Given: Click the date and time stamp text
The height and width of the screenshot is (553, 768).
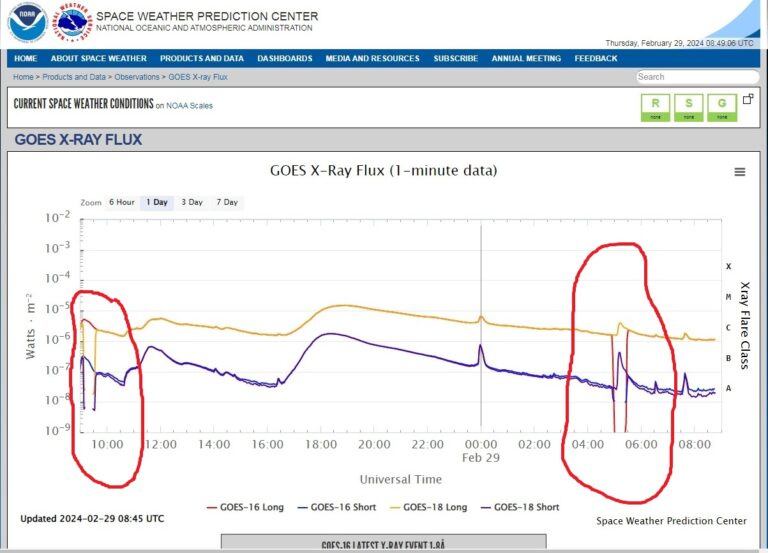Looking at the screenshot, I should (x=679, y=43).
